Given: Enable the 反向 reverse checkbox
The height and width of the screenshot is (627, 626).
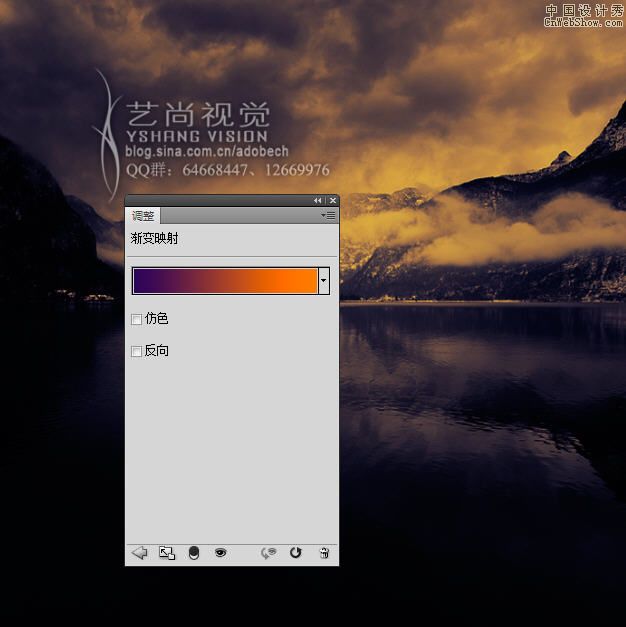Looking at the screenshot, I should click(x=136, y=351).
